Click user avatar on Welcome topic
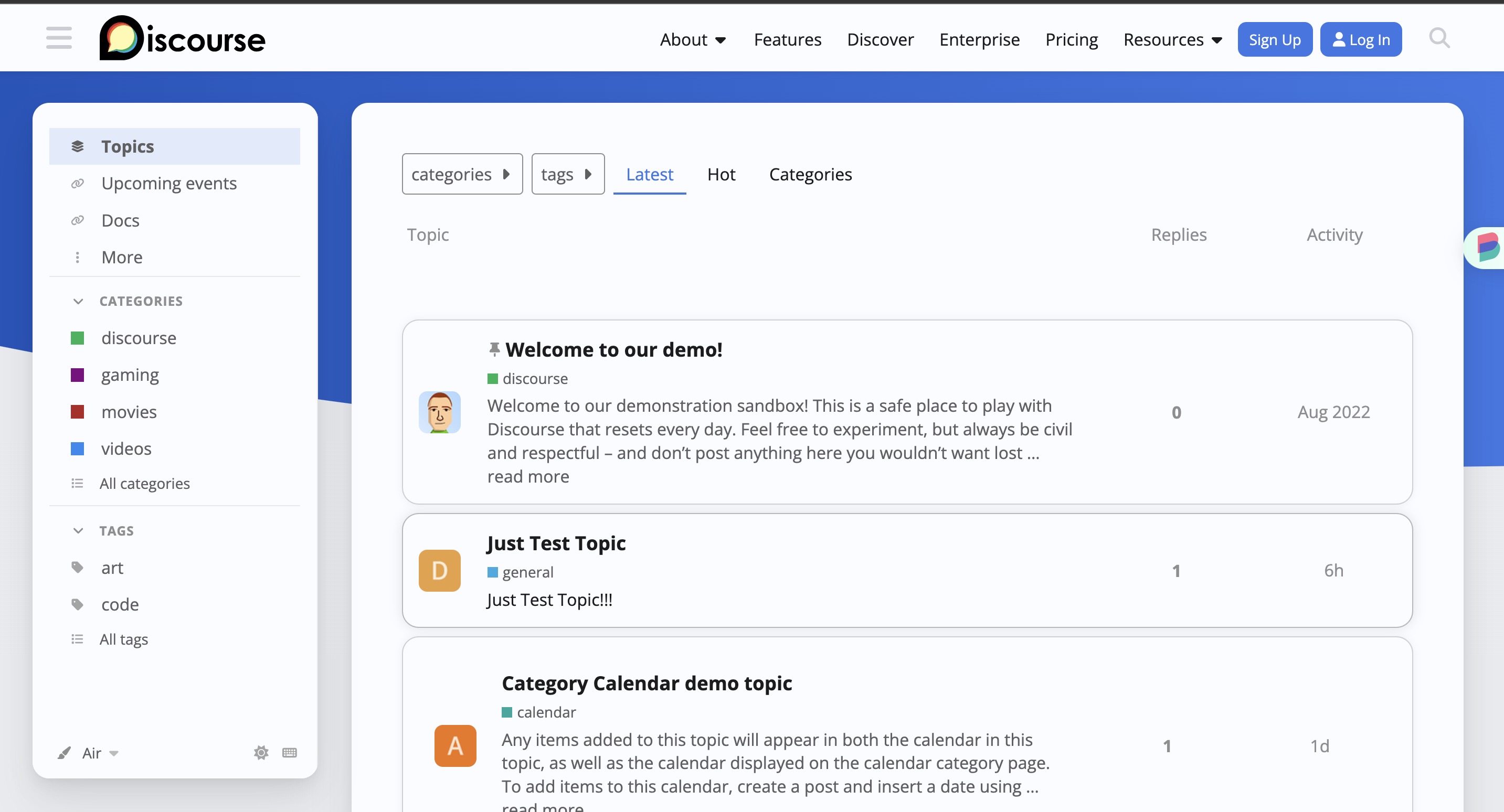This screenshot has width=1504, height=812. [x=439, y=412]
